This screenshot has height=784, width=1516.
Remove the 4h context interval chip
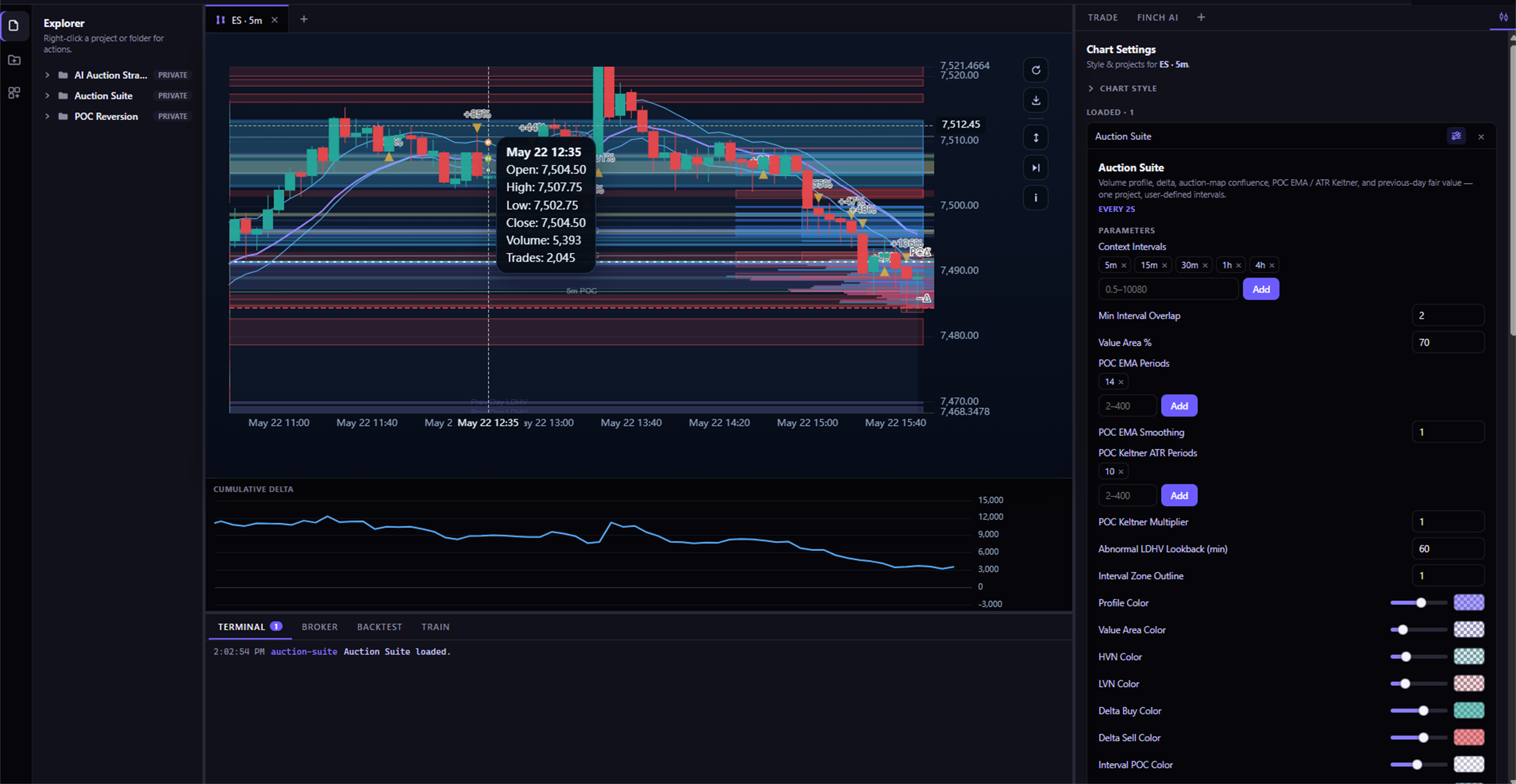[1272, 266]
